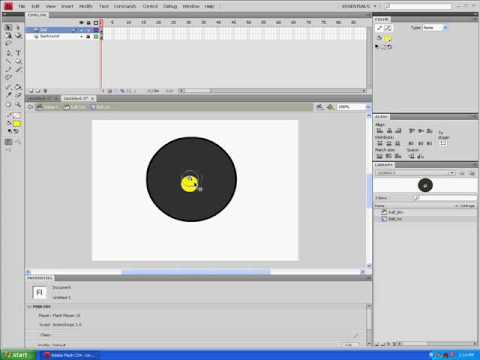This screenshot has width=480, height=360.
Task: Open the Modify menu
Action: pos(86,6)
